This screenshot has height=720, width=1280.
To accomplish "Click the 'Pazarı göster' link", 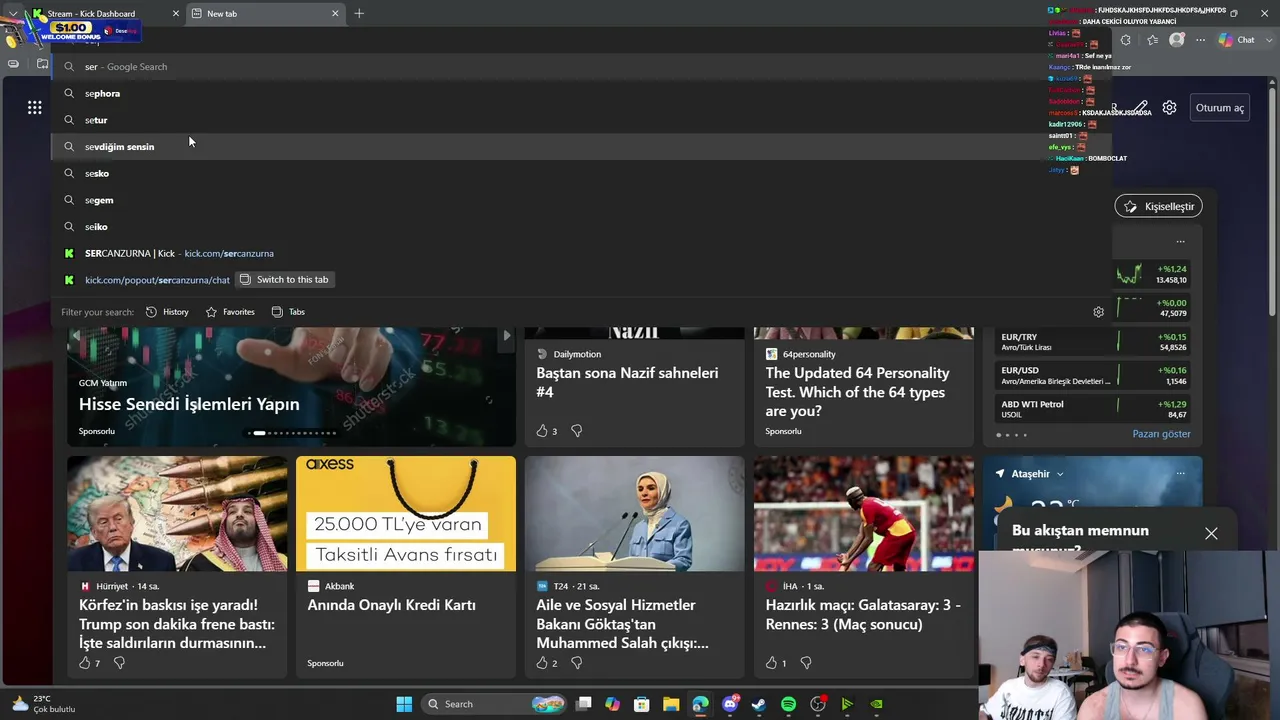I will pyautogui.click(x=1161, y=434).
